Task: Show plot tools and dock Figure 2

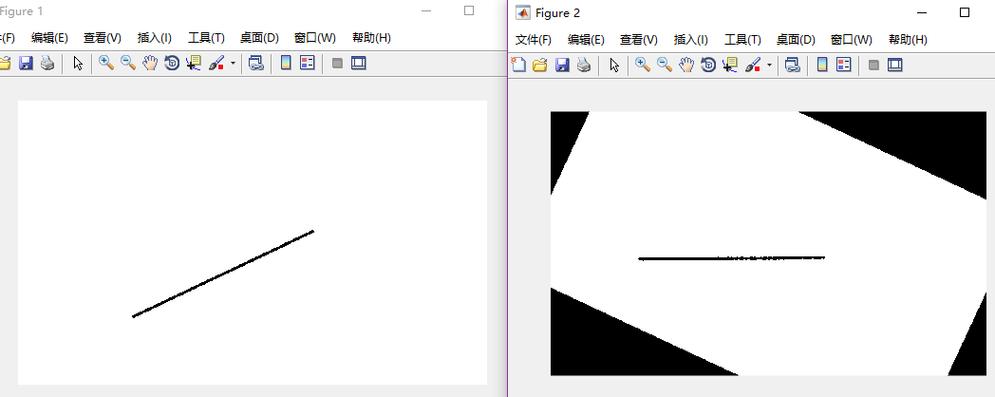Action: (895, 65)
